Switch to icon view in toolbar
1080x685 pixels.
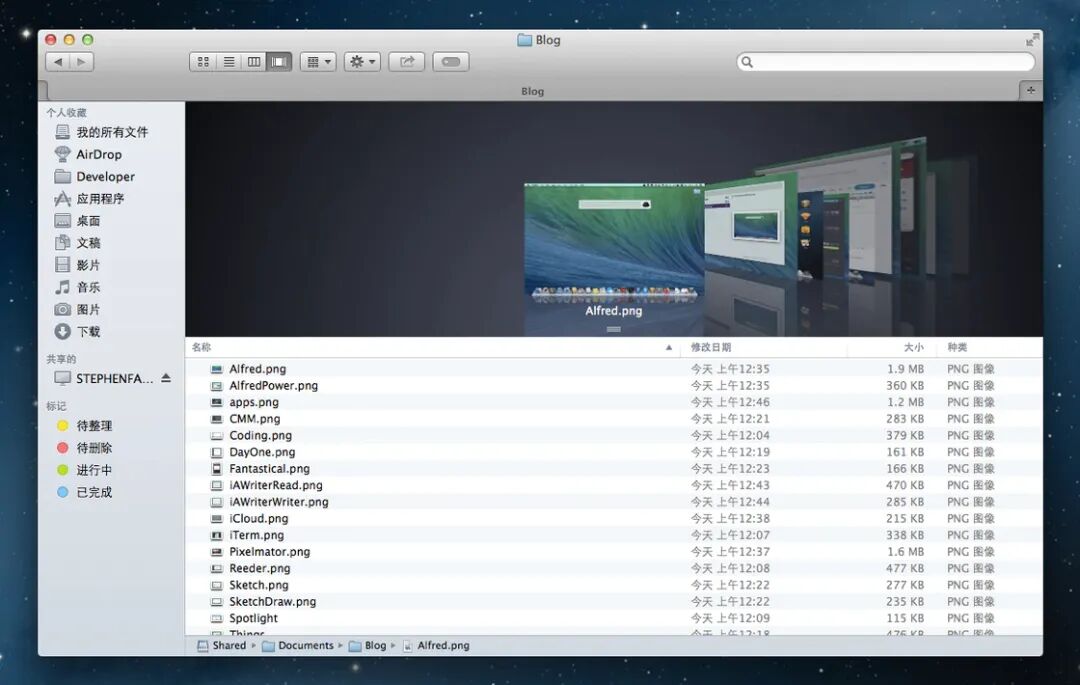point(203,62)
